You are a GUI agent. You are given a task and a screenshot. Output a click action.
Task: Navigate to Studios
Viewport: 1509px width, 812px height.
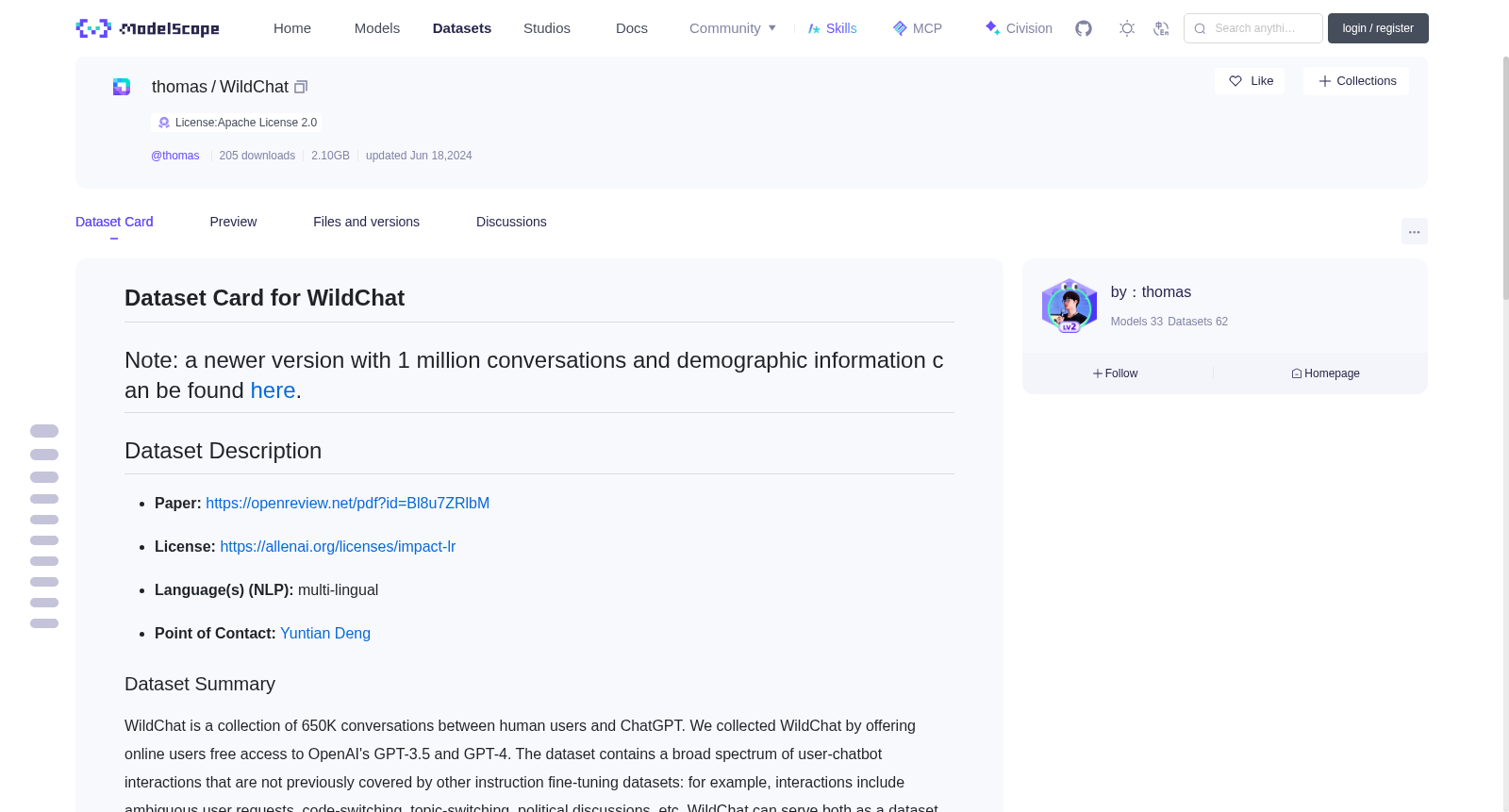547,28
